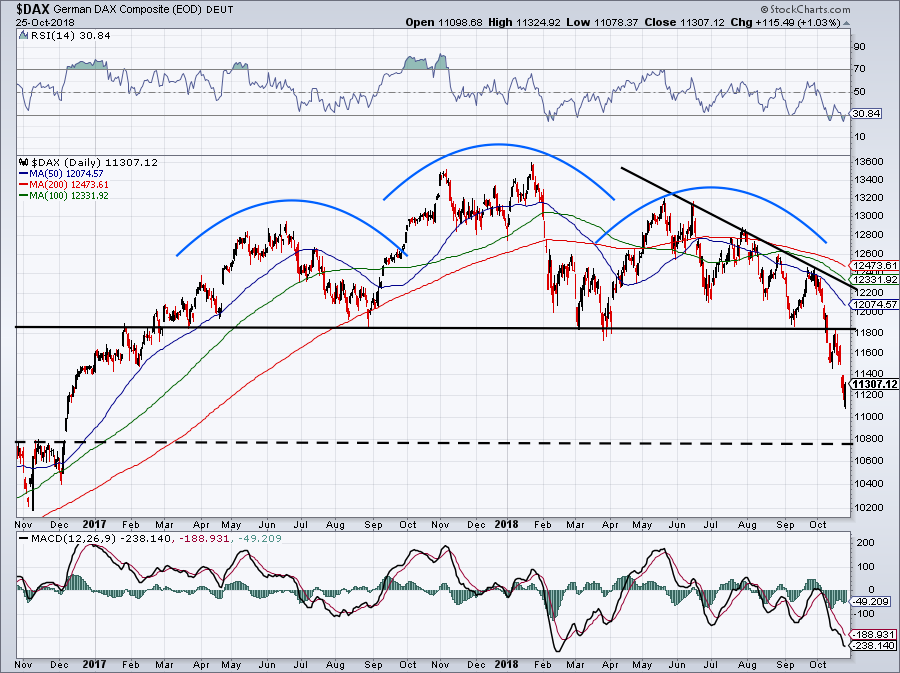Select the RSI(14) 30.84 indicator label
Screen dimensions: 900x673
click(70, 36)
